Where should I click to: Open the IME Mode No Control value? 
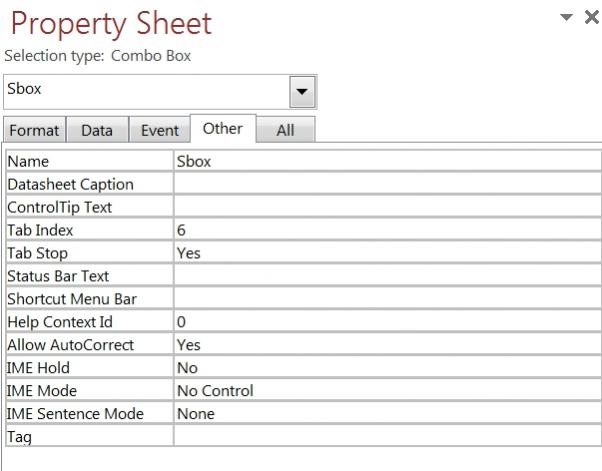(387, 391)
